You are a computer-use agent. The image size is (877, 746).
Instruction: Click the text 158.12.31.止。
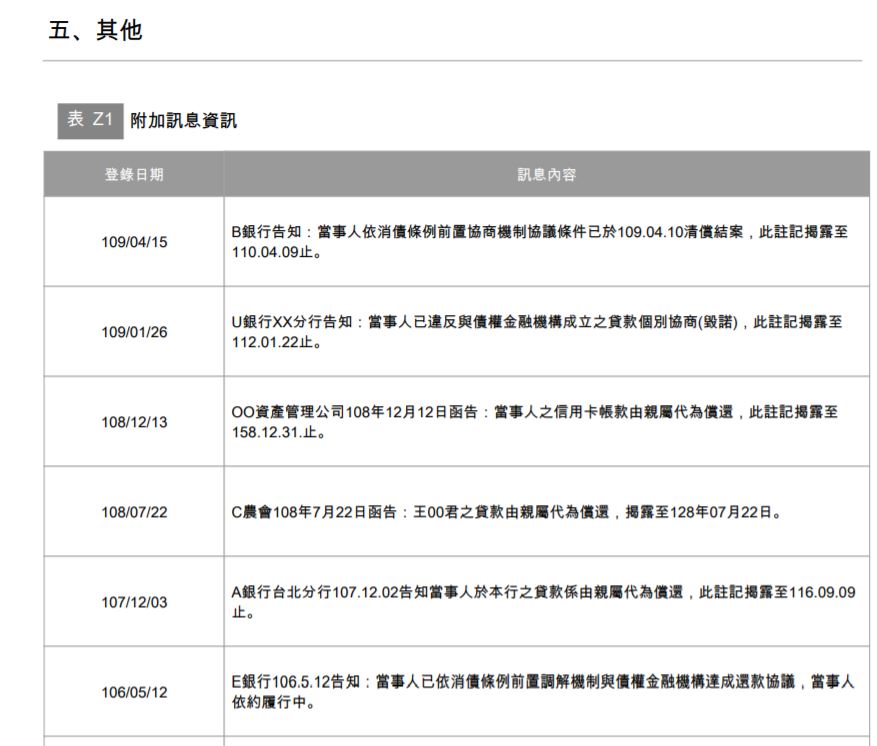[279, 432]
